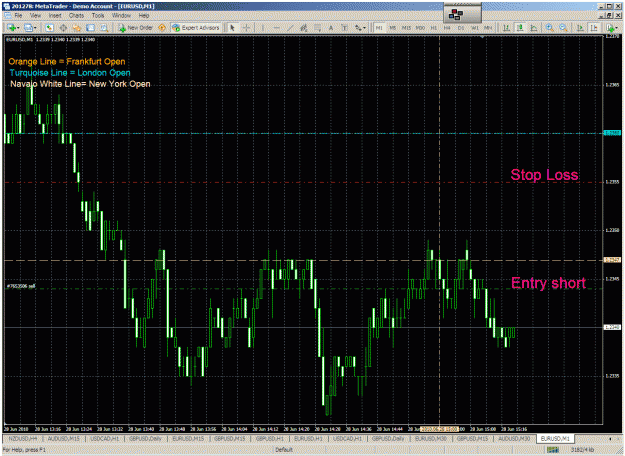The width and height of the screenshot is (625, 456).
Task: Choose the Text 'A' tool
Action: pos(331,28)
